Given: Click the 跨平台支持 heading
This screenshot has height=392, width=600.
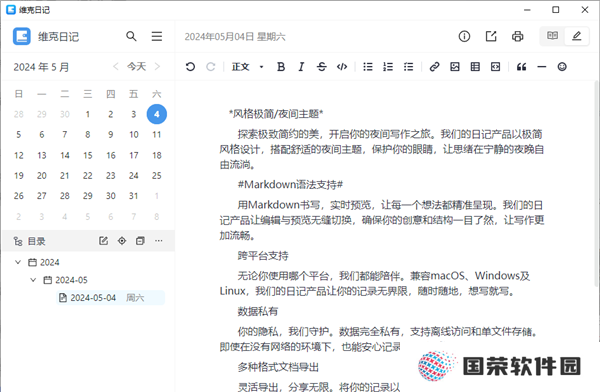Looking at the screenshot, I should pyautogui.click(x=263, y=255).
